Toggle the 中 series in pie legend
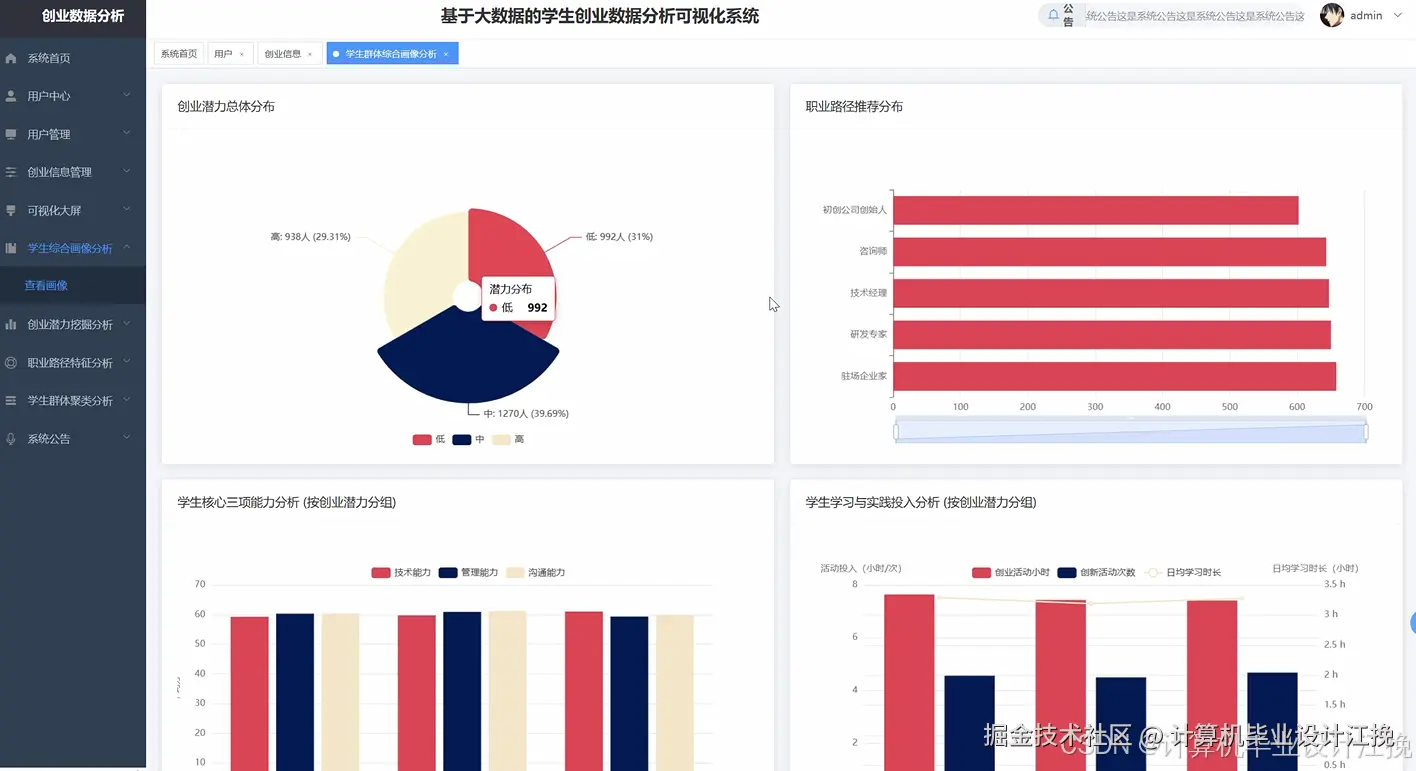The image size is (1416, 771). [x=469, y=439]
